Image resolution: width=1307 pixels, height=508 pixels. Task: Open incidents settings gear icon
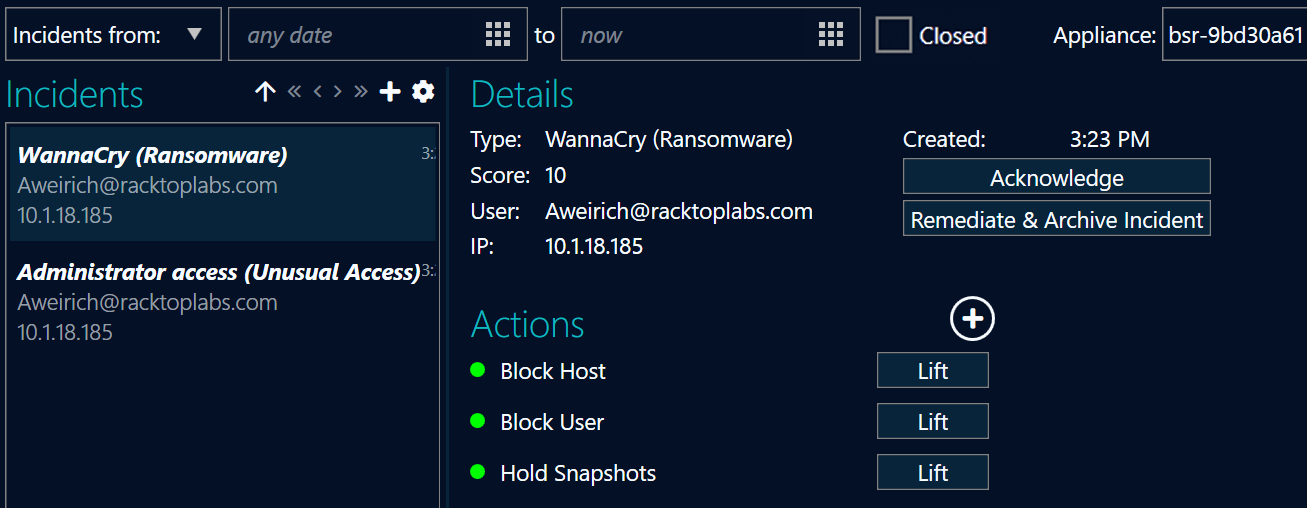tap(423, 92)
